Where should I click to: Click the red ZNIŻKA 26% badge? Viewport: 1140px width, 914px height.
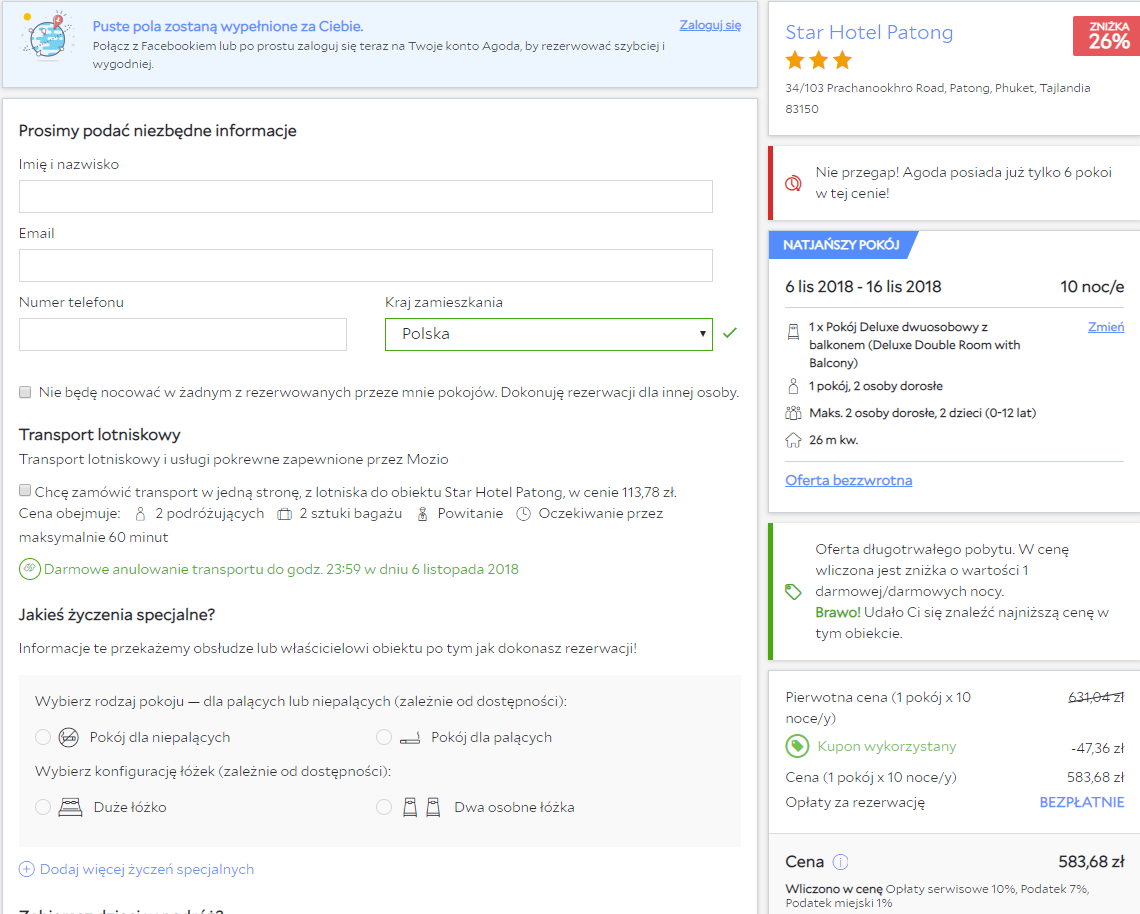pos(1107,36)
